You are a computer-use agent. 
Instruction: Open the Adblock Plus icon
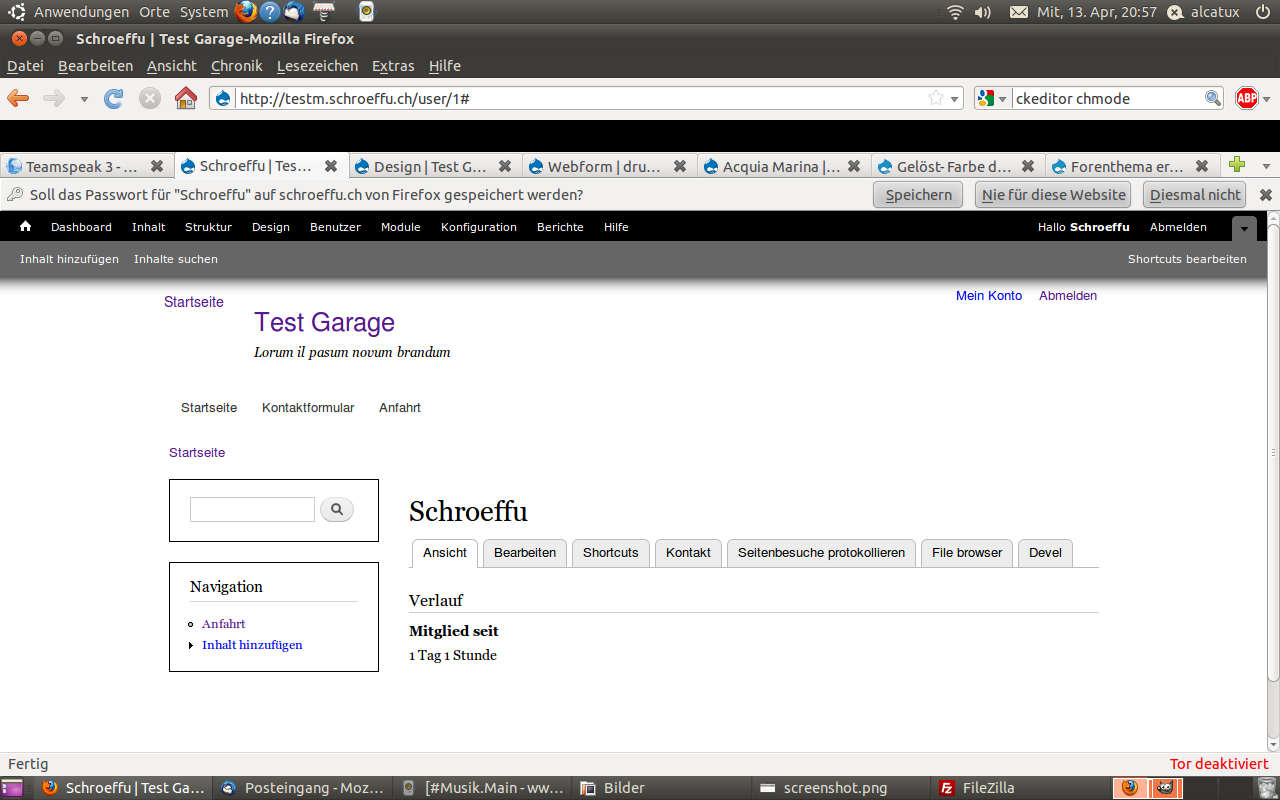[1246, 98]
